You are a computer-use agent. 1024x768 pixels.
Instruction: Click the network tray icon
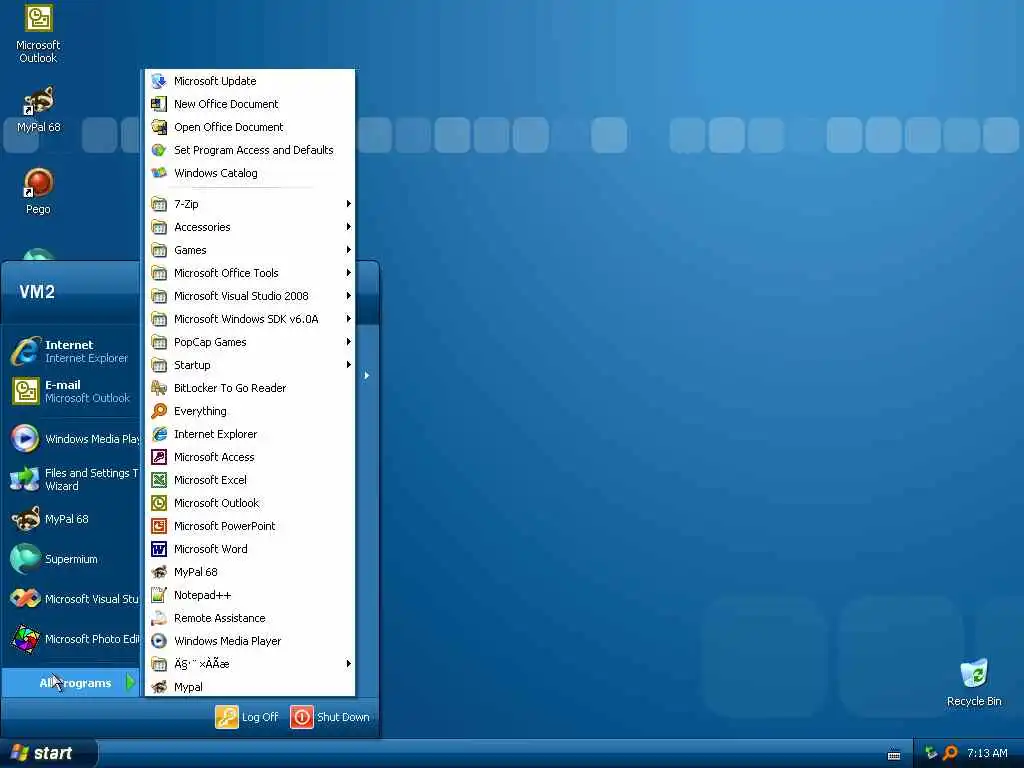click(x=931, y=753)
